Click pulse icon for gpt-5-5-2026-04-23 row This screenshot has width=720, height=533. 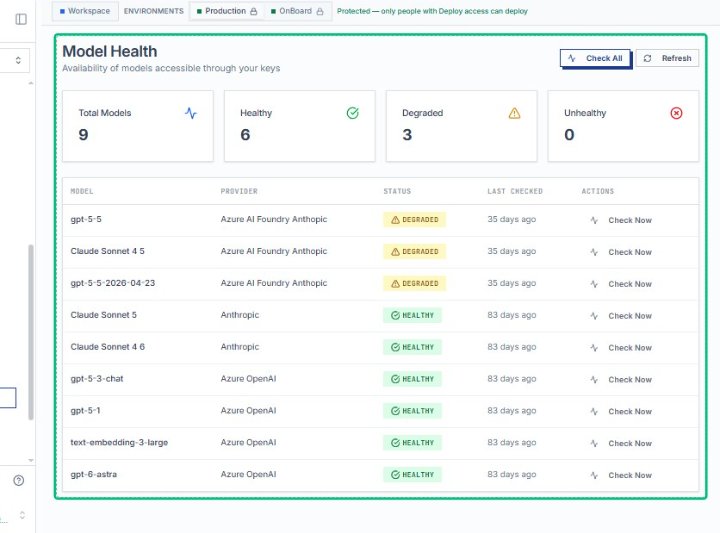coord(594,284)
